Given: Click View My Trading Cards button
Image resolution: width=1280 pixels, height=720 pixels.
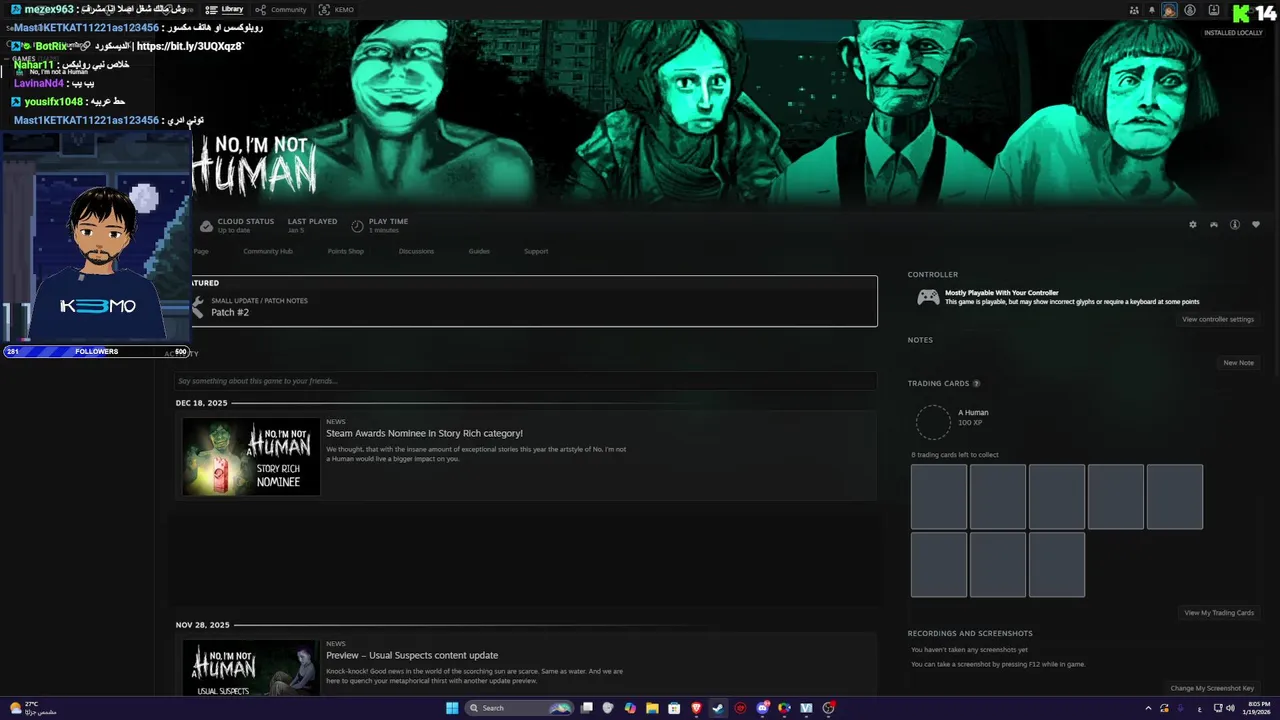Looking at the screenshot, I should point(1219,613).
